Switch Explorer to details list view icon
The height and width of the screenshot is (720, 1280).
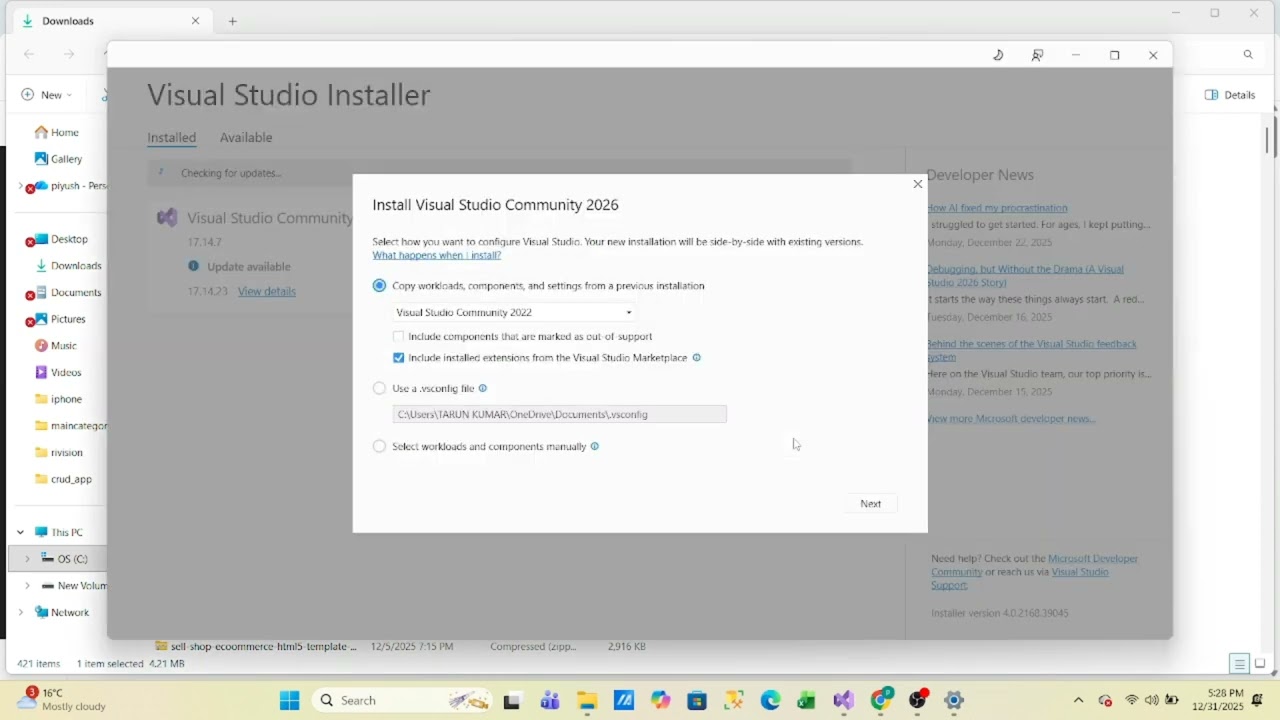(x=1239, y=664)
